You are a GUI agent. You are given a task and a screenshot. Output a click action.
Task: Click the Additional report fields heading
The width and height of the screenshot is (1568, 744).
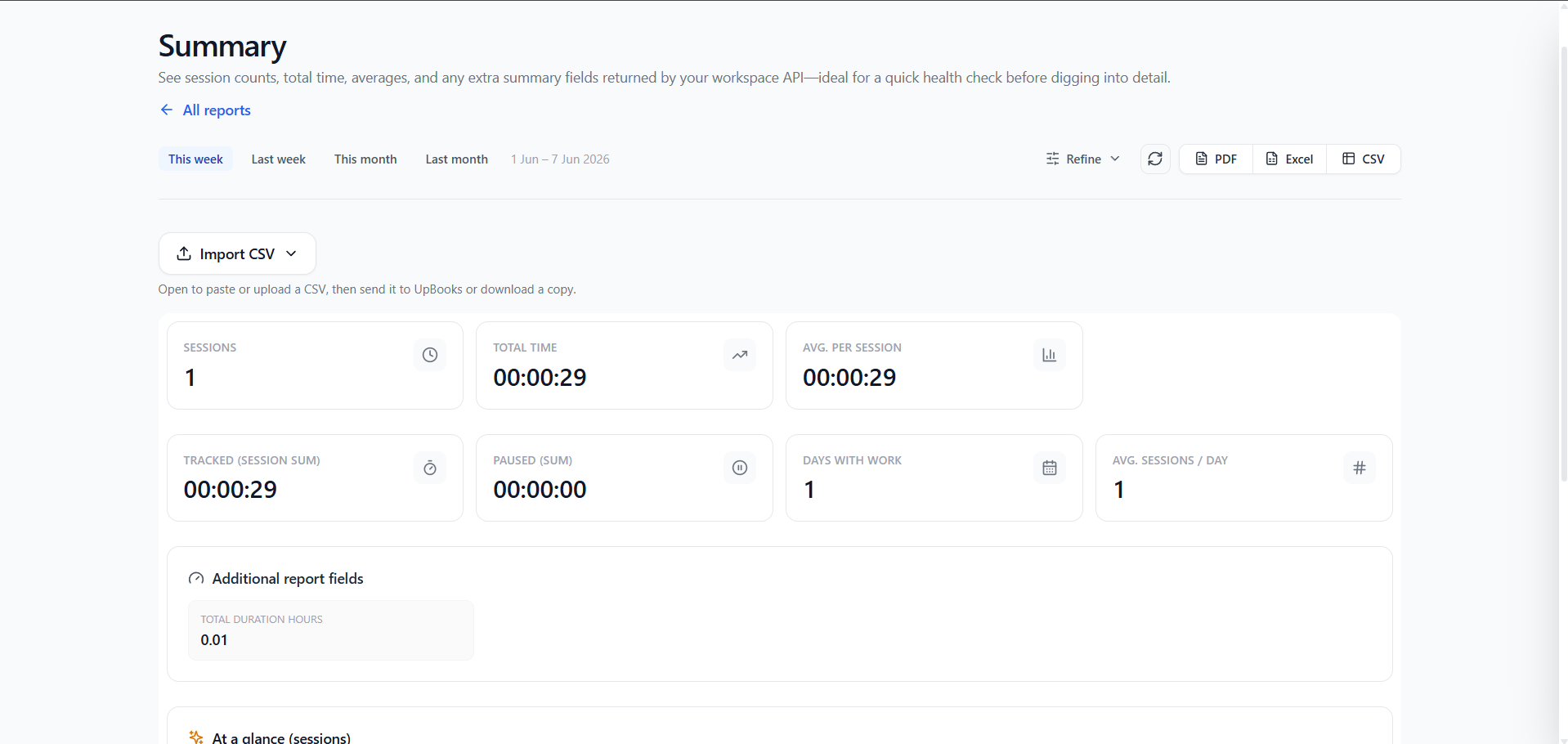point(288,579)
